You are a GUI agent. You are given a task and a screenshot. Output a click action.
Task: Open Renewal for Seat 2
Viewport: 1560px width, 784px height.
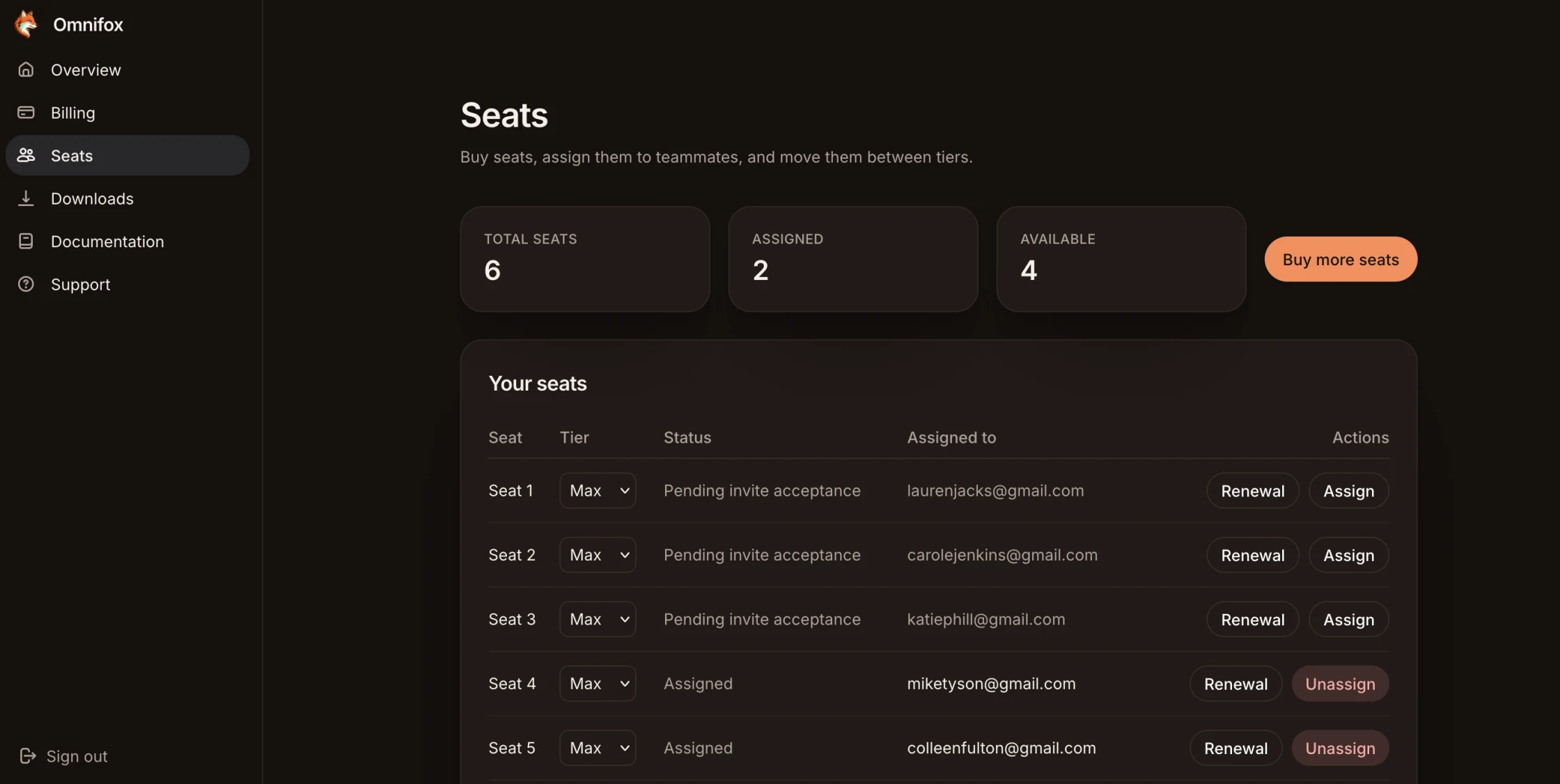1253,555
